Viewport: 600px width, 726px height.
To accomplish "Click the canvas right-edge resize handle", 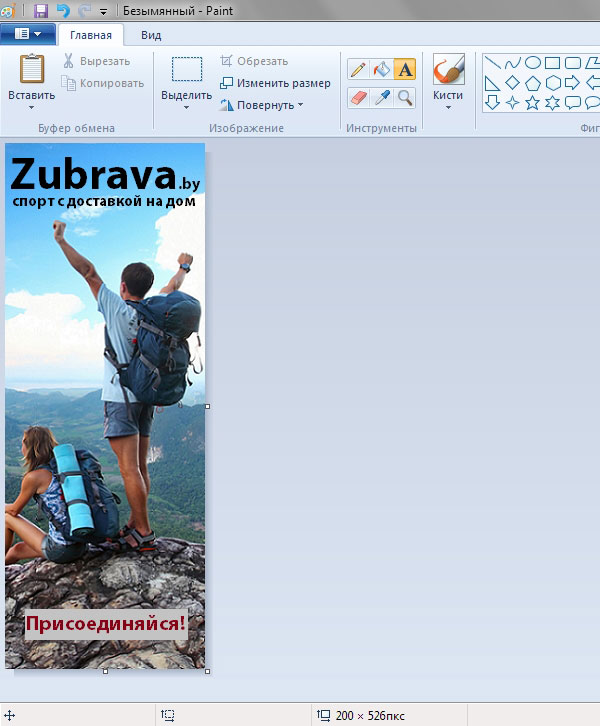I will point(207,407).
